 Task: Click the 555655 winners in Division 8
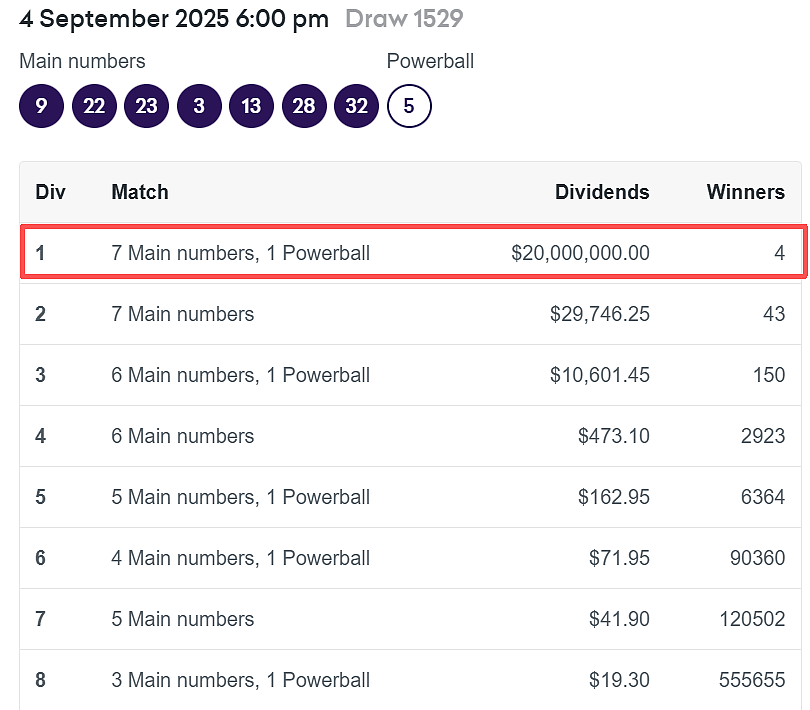[752, 680]
